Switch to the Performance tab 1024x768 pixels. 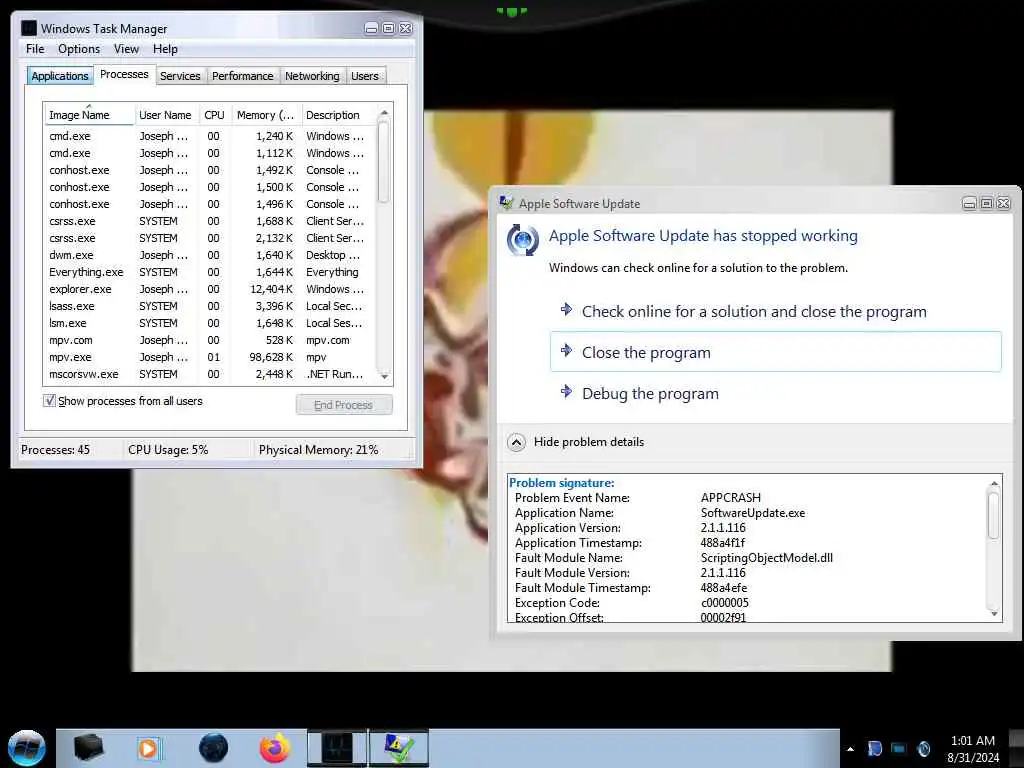242,76
